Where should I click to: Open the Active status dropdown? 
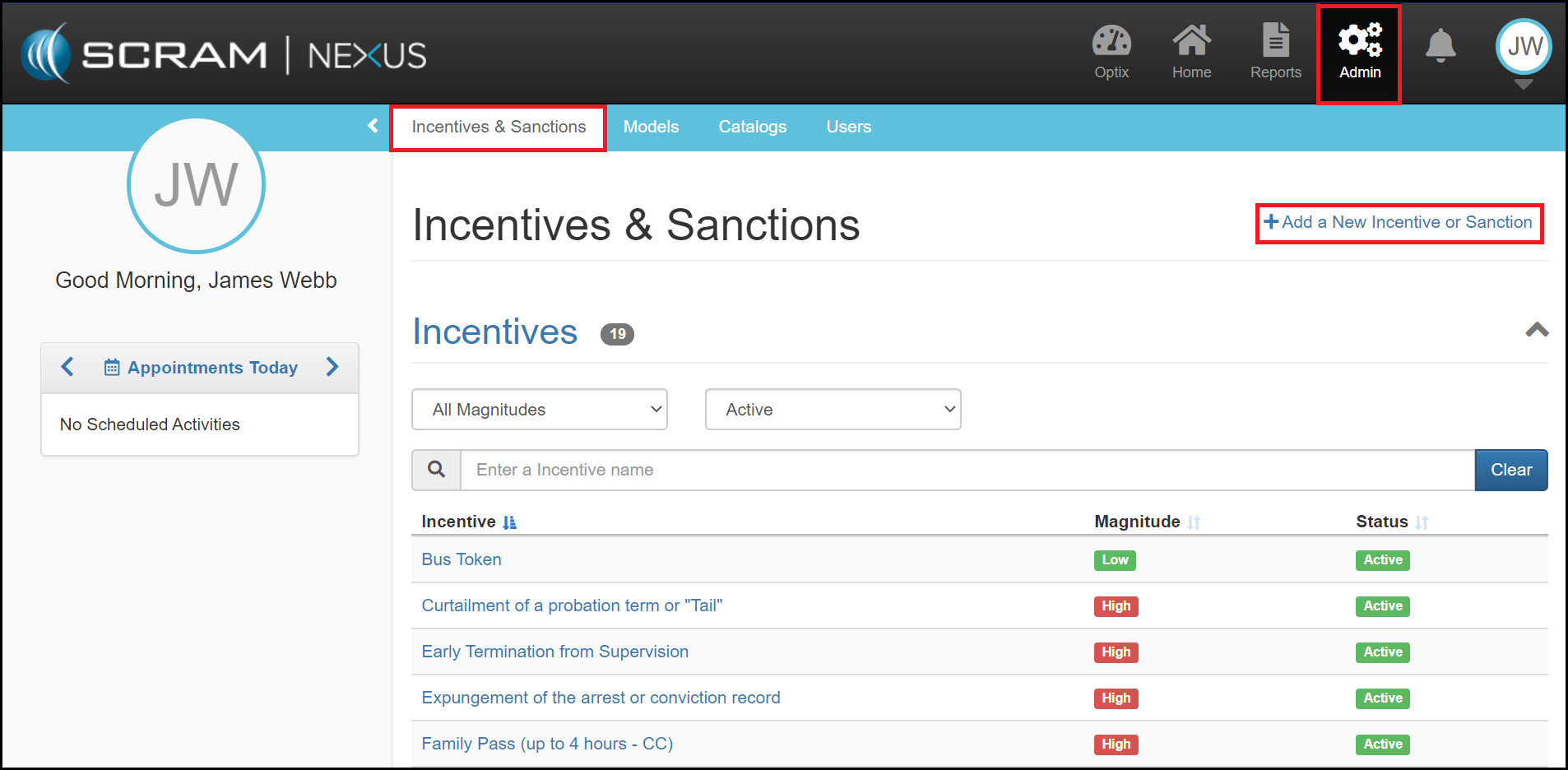(x=833, y=410)
